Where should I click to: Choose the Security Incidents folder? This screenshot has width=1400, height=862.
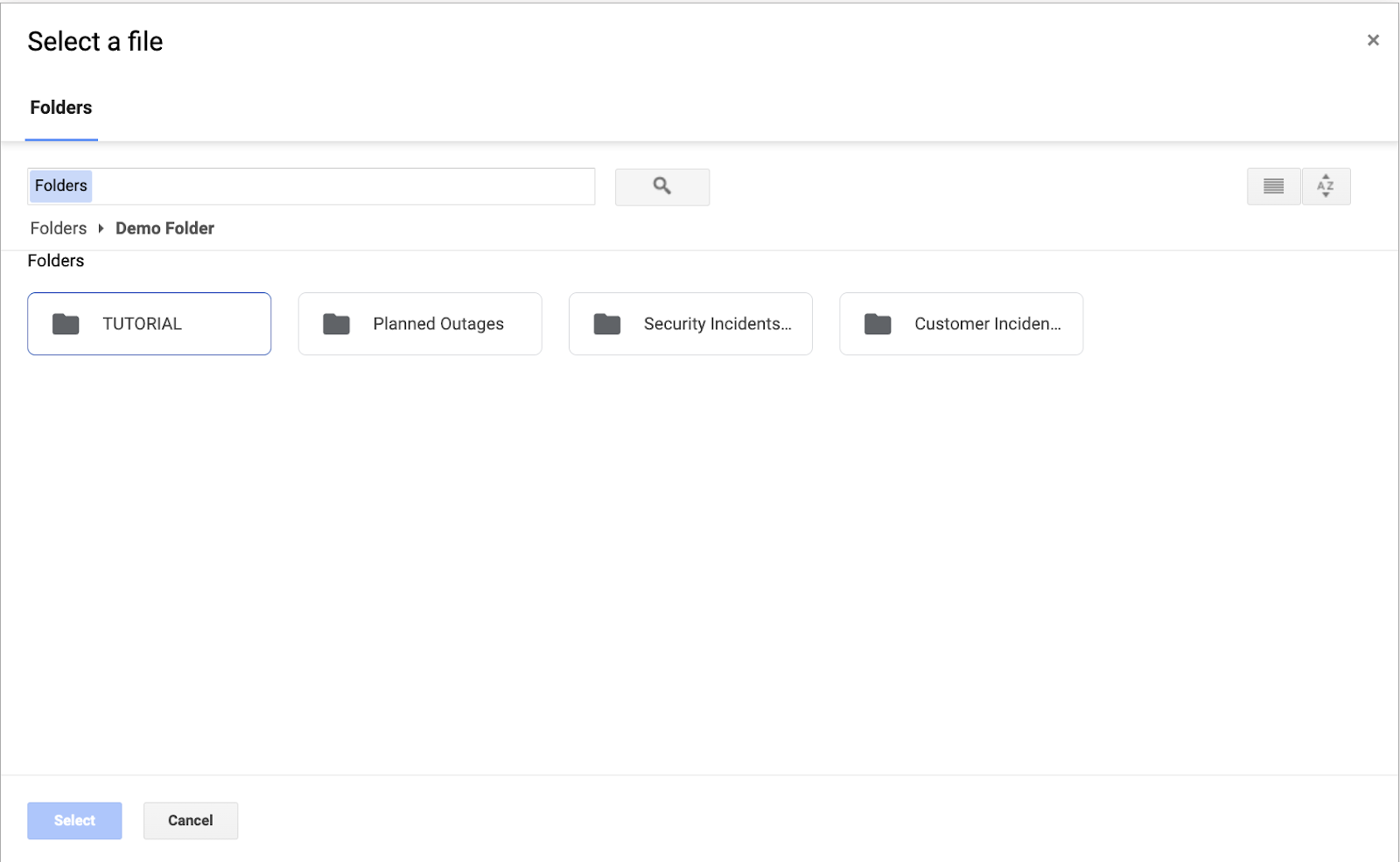[690, 324]
